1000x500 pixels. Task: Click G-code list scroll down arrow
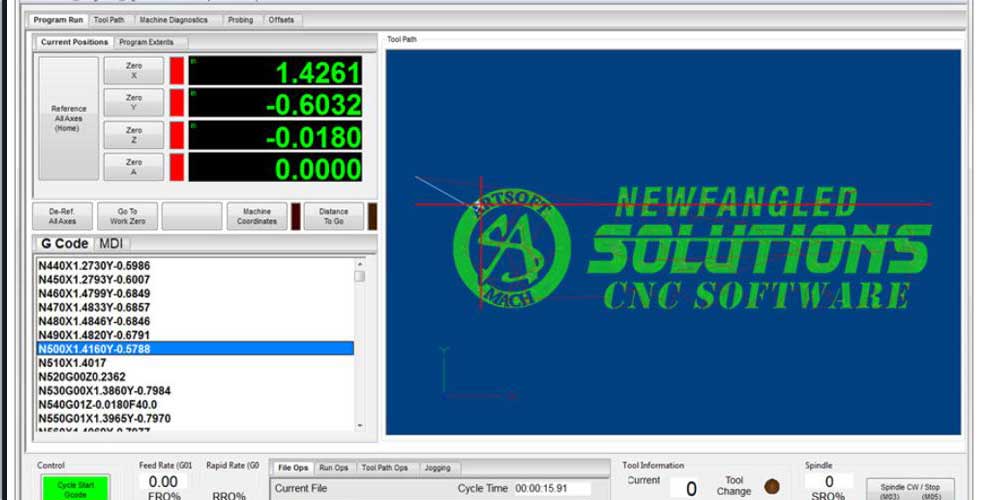(360, 425)
